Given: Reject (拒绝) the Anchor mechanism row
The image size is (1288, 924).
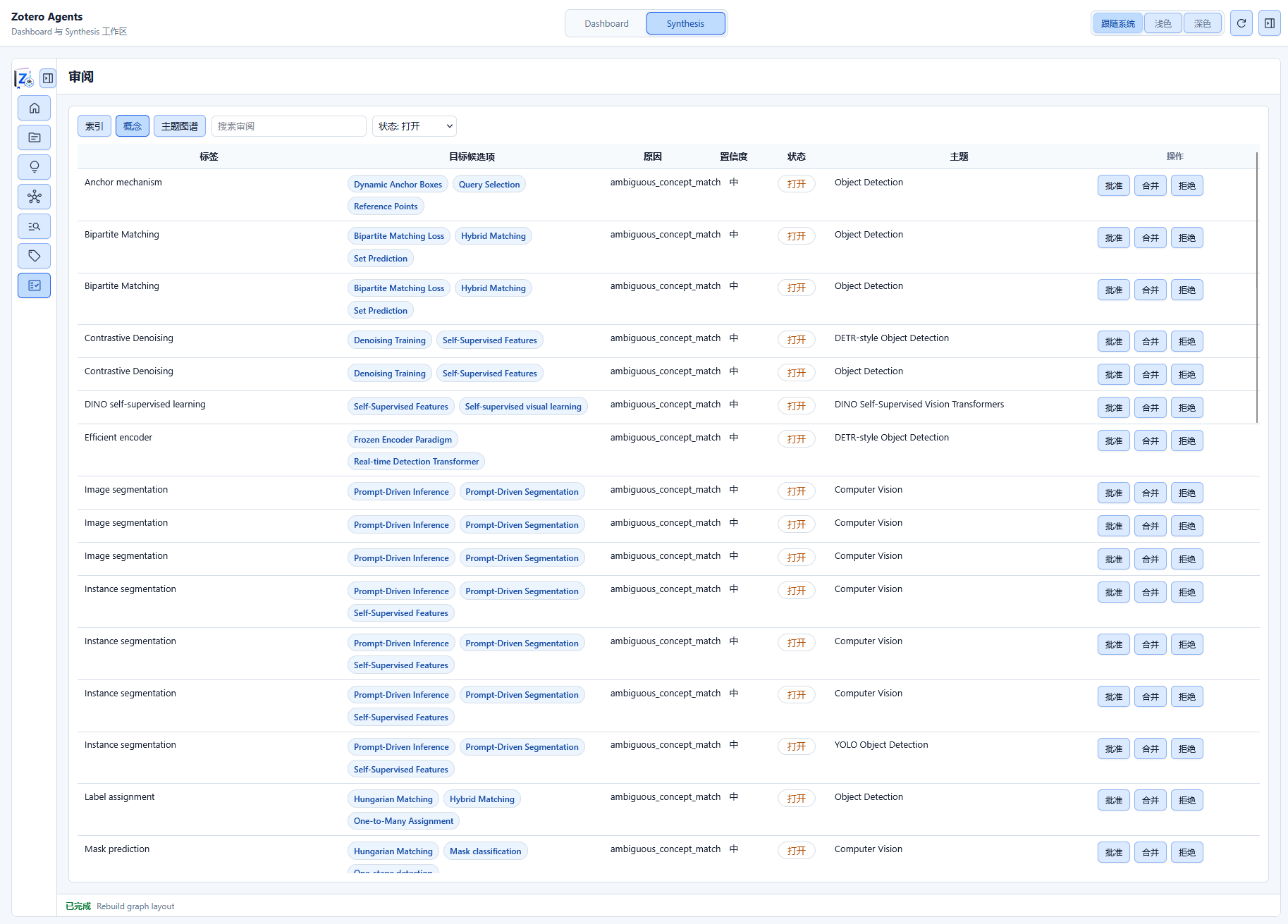Looking at the screenshot, I should [1187, 185].
